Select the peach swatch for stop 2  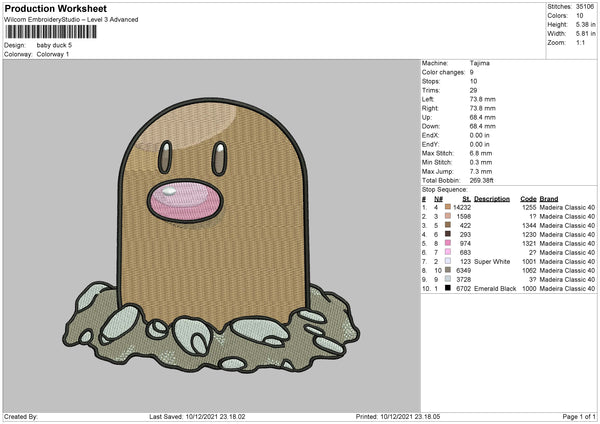tap(448, 216)
